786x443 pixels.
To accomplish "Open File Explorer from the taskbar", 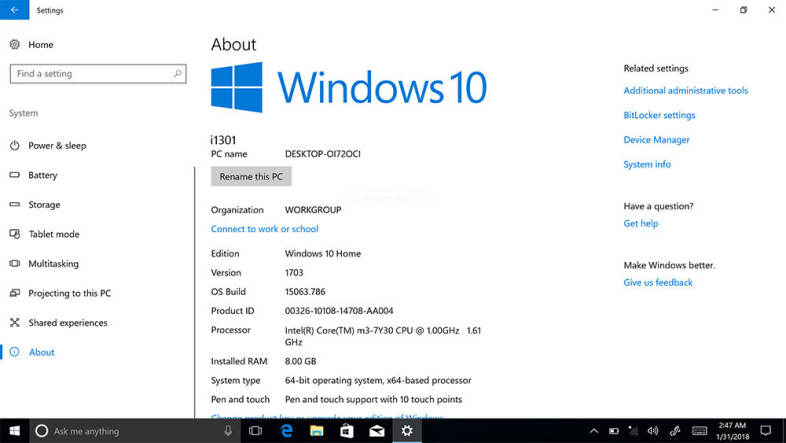I will coord(316,431).
